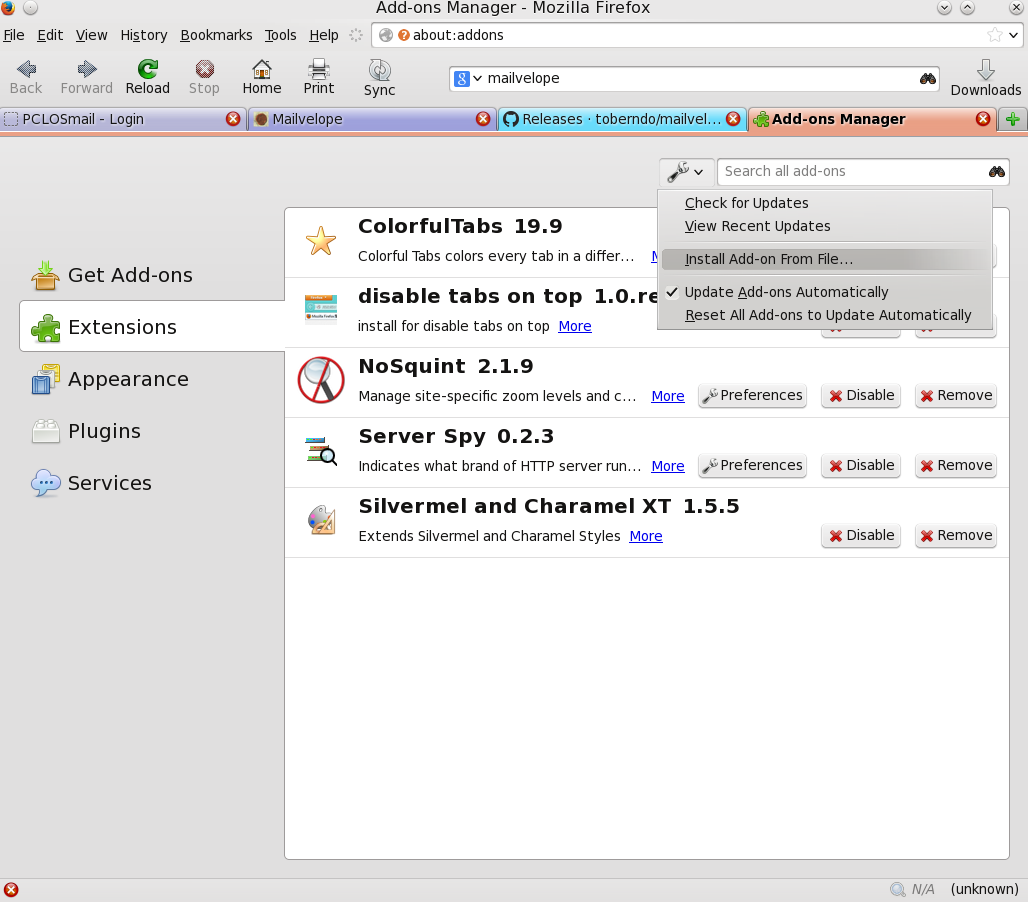Viewport: 1028px width, 902px height.
Task: Open new tab with green plus button
Action: pos(1012,119)
